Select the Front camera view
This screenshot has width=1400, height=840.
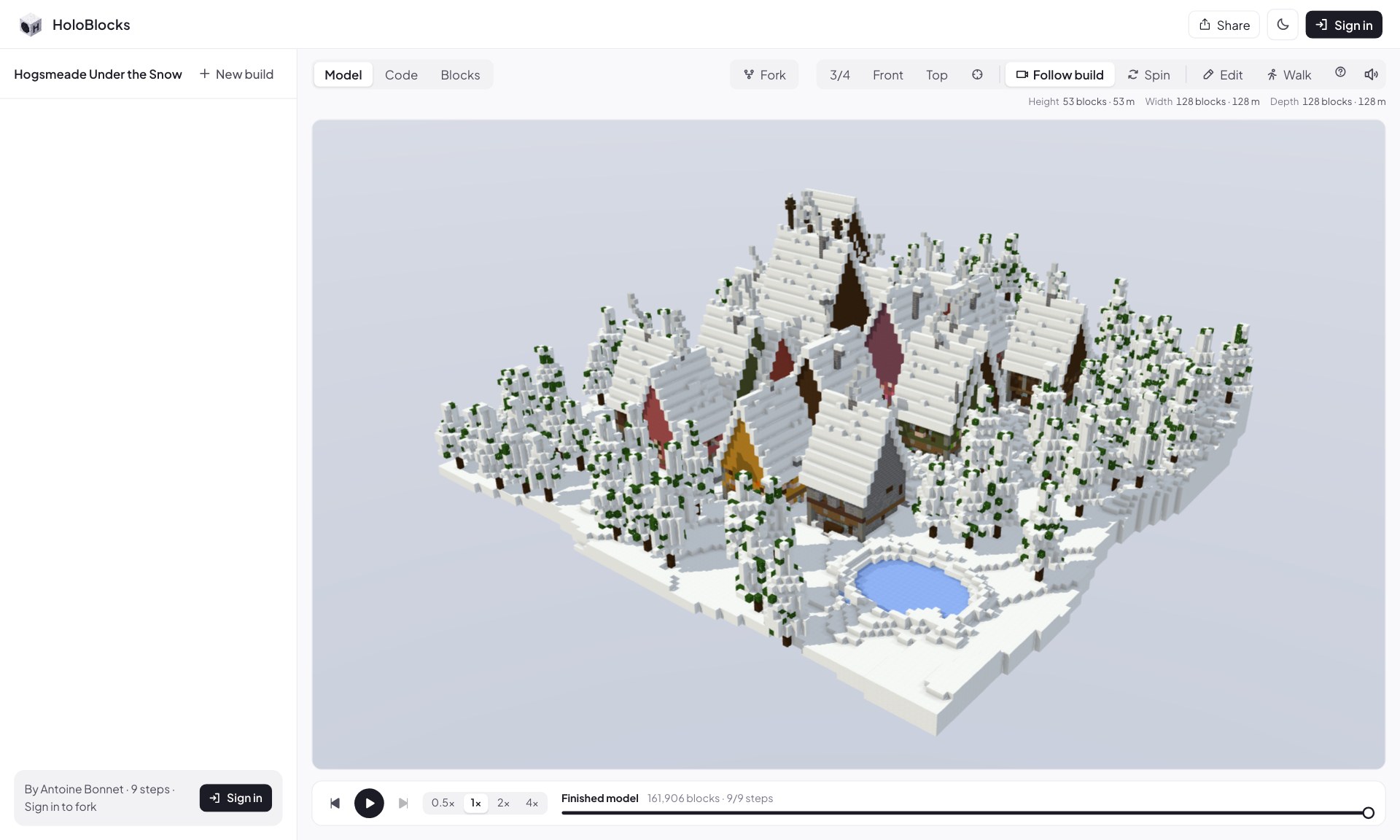click(887, 74)
